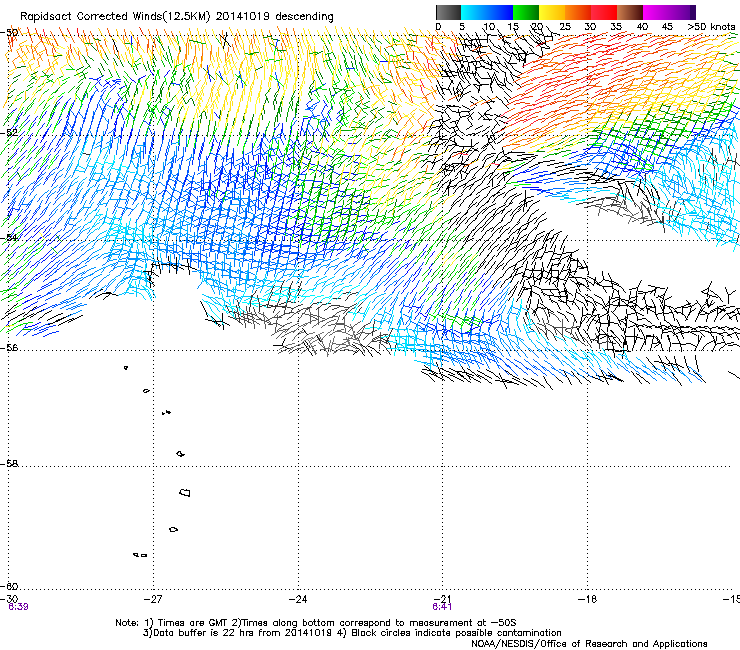Image resolution: width=740 pixels, height=650 pixels.
Task: Click the note line about GMT times
Action: 315,623
